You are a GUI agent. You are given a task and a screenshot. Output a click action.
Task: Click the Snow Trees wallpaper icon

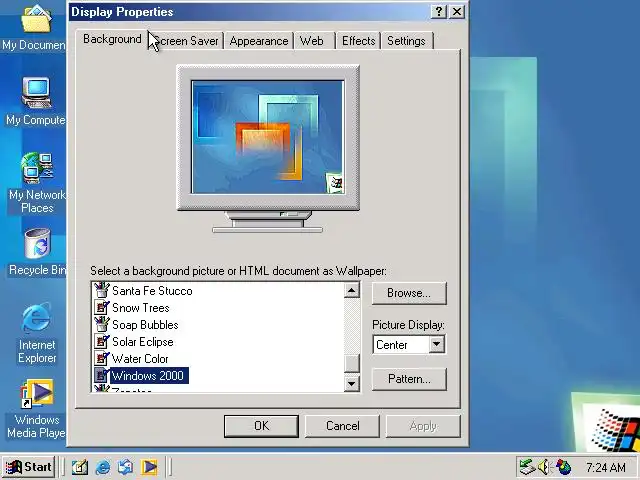coord(102,307)
